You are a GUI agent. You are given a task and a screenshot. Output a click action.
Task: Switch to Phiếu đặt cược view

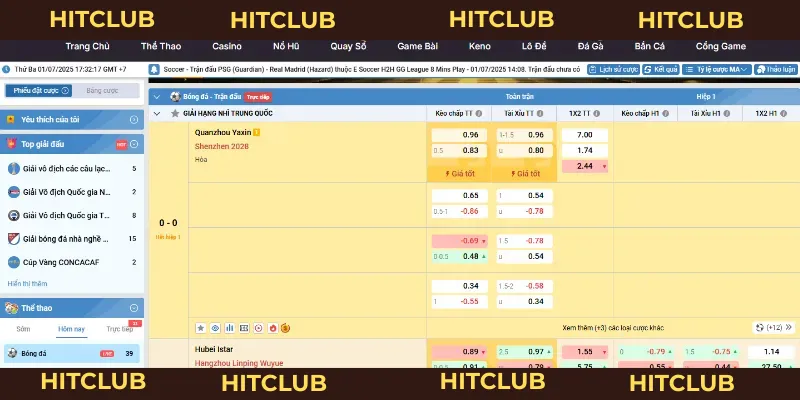(38, 91)
